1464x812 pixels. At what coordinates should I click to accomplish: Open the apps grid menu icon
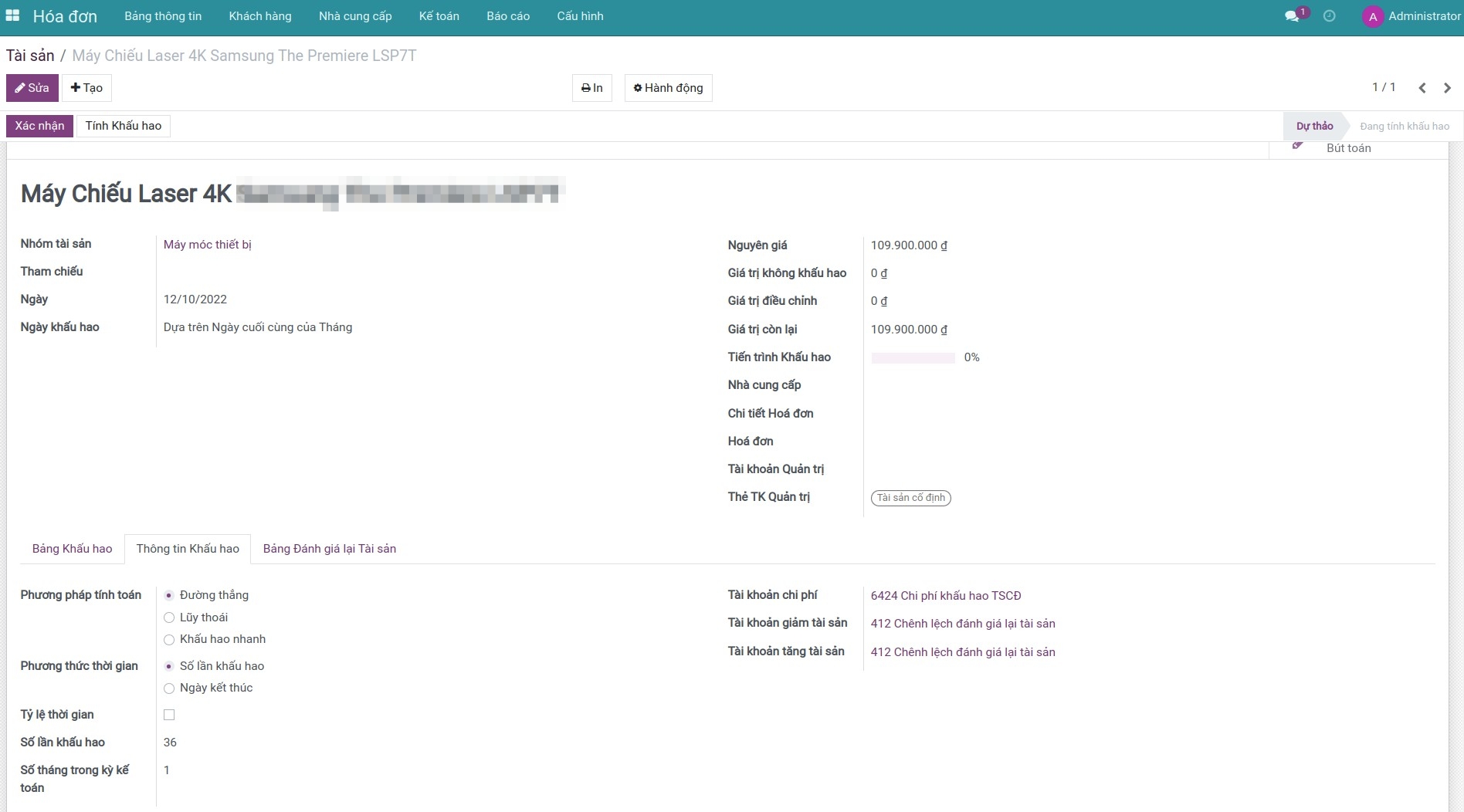click(12, 15)
